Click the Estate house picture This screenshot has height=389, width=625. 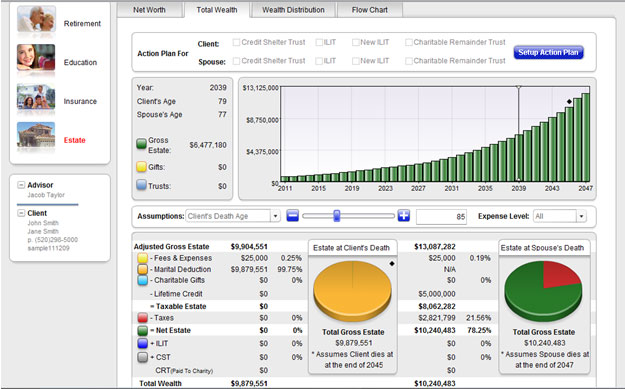pyautogui.click(x=36, y=135)
